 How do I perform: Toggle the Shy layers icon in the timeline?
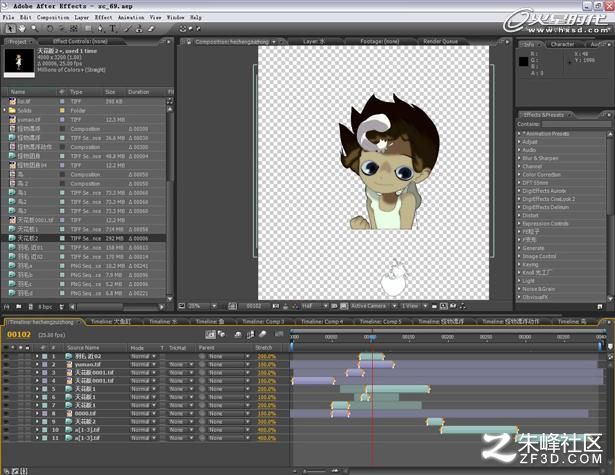pos(238,334)
